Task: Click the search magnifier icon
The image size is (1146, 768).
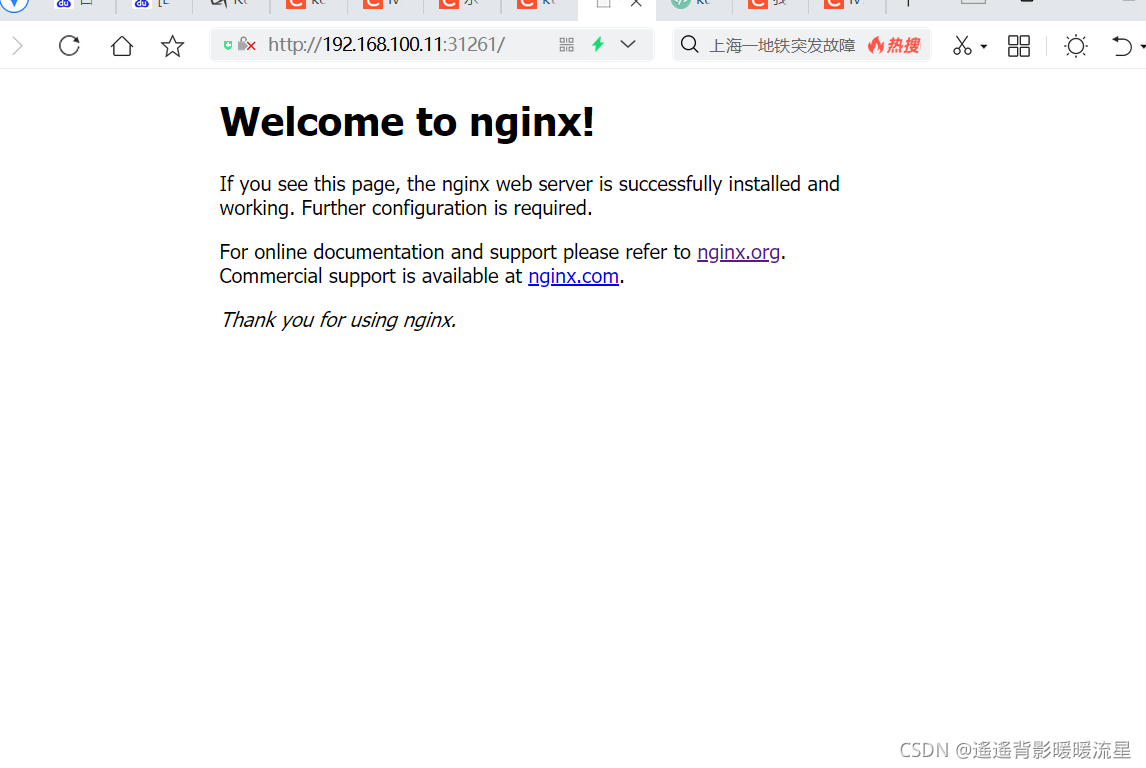Action: [x=689, y=45]
